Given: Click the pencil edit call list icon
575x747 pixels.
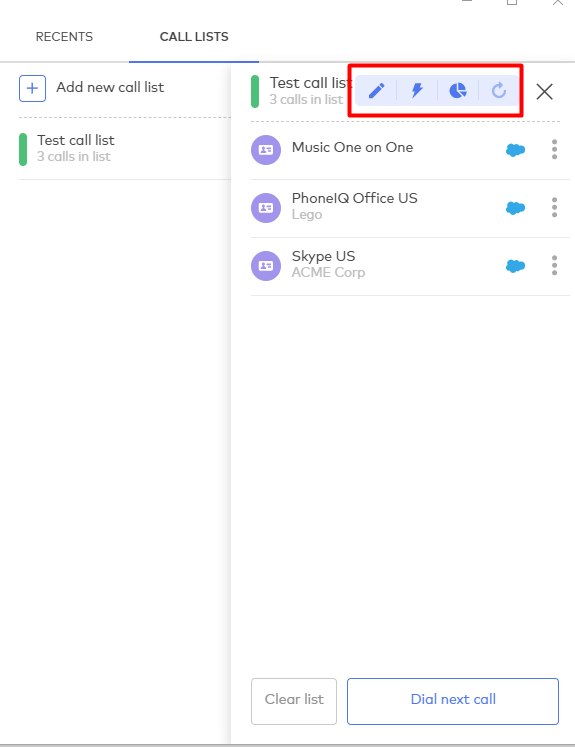Looking at the screenshot, I should 376,91.
